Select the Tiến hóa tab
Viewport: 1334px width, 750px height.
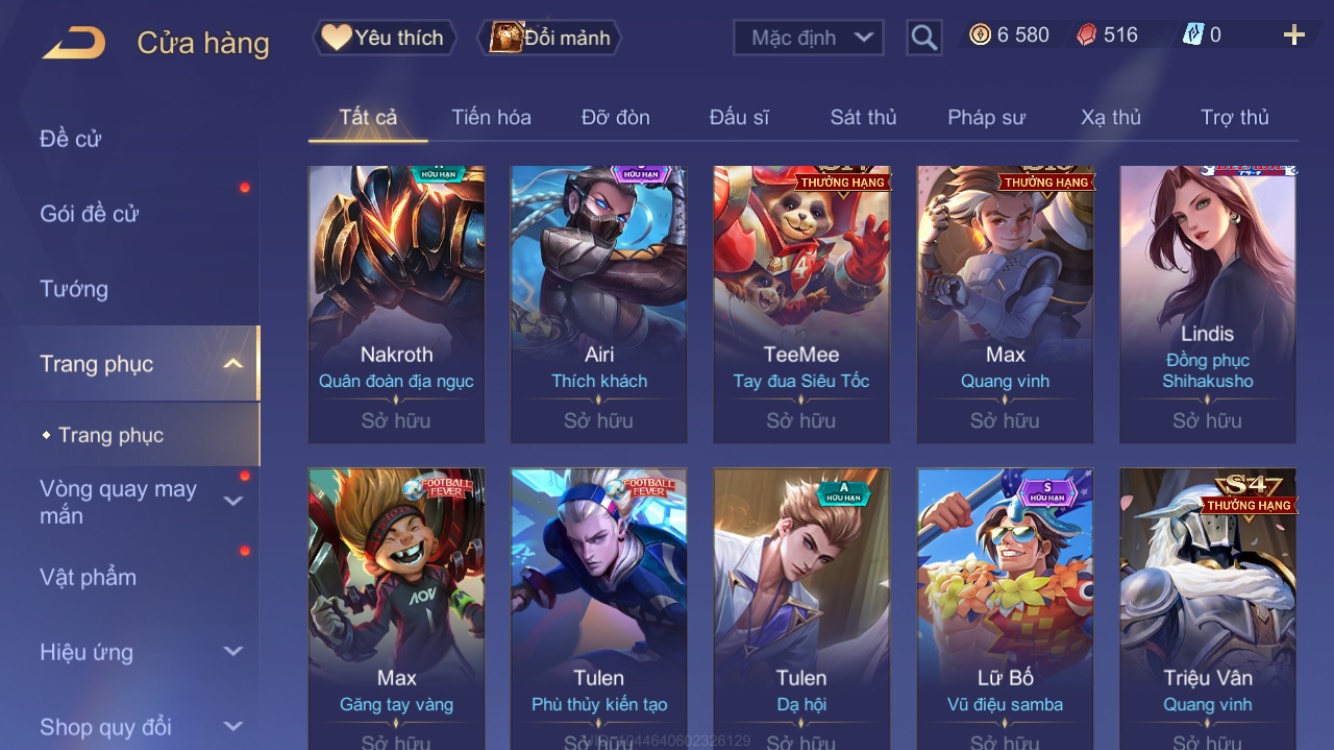[x=491, y=117]
